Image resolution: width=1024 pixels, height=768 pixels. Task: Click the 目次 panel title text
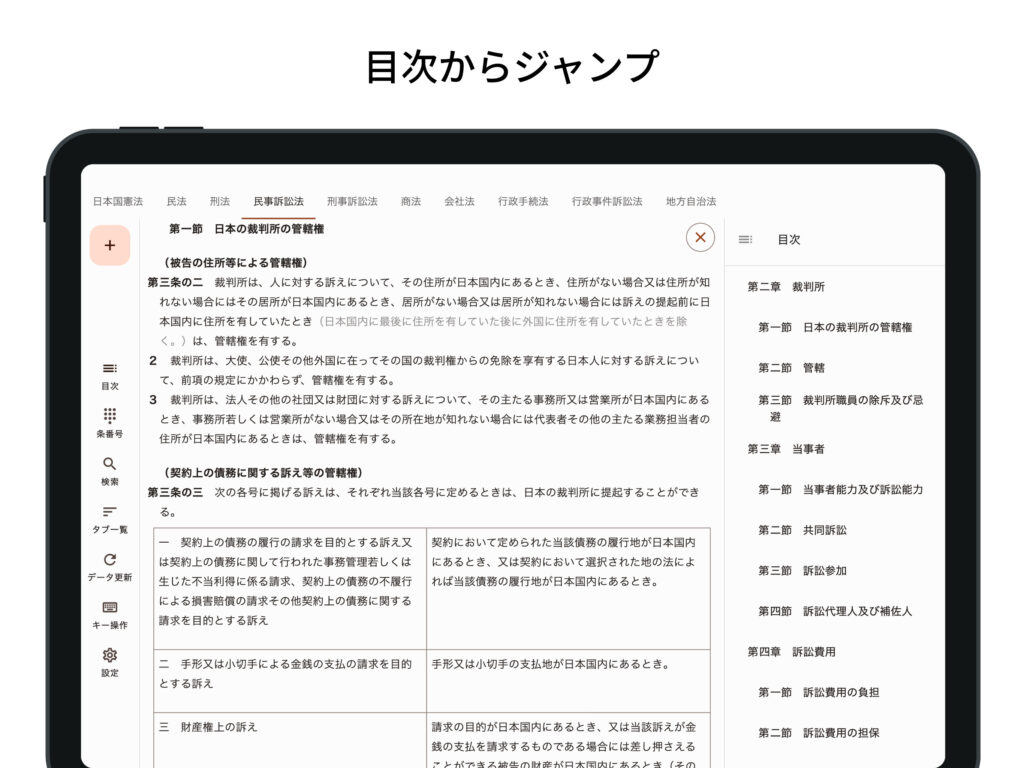(788, 240)
